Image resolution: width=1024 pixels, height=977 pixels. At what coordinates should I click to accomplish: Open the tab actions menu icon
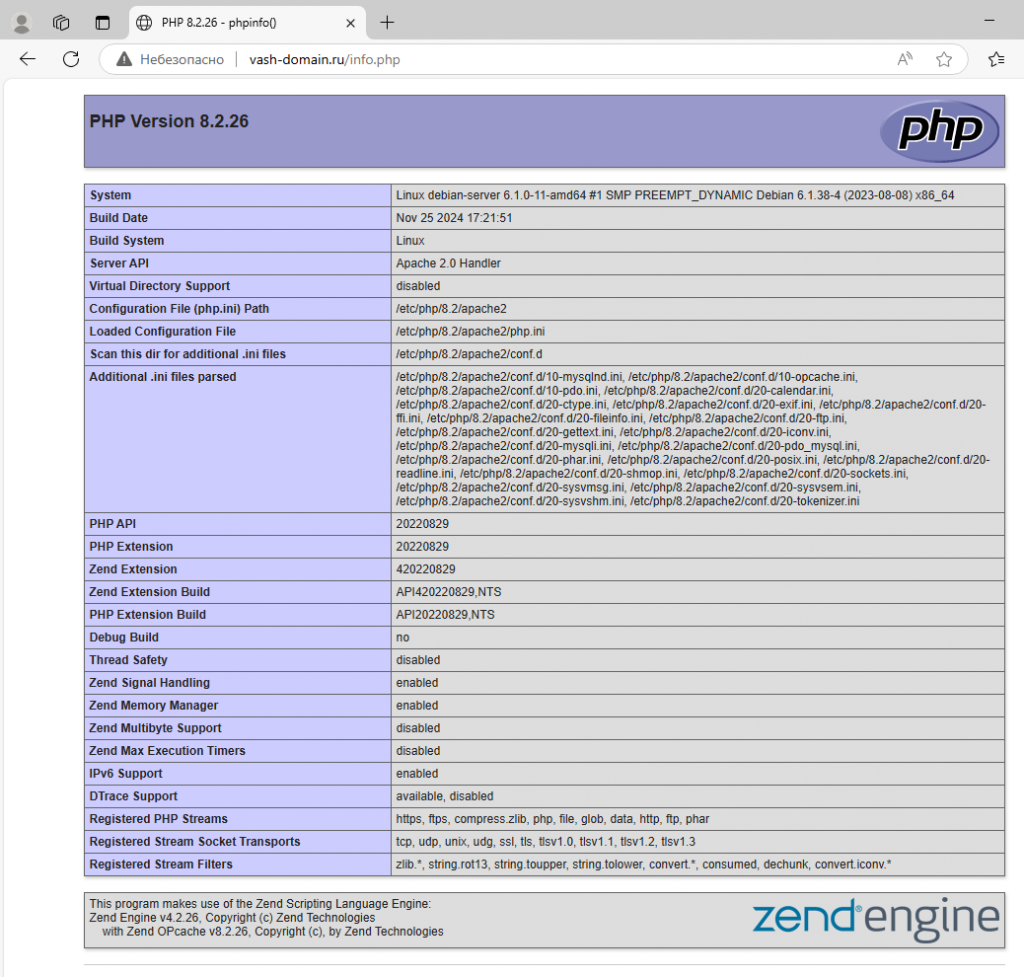click(103, 23)
